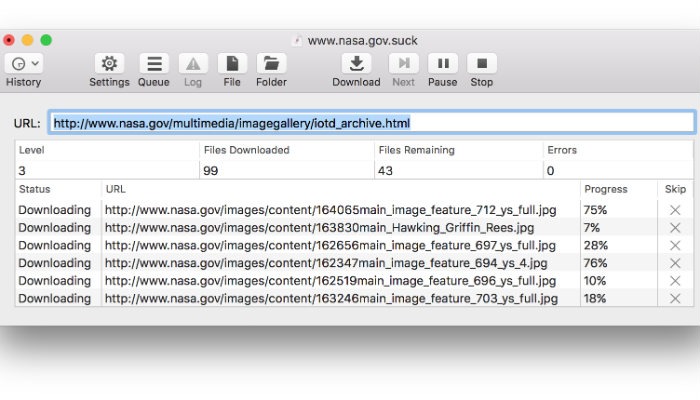Open the Log warning icon
This screenshot has height=400, width=700.
(193, 64)
